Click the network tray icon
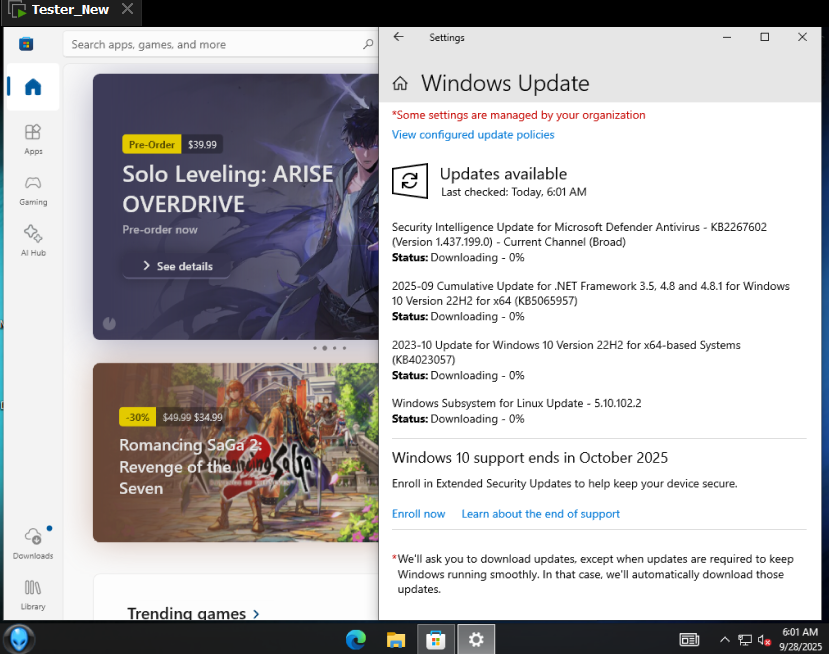The image size is (829, 654). pos(745,640)
